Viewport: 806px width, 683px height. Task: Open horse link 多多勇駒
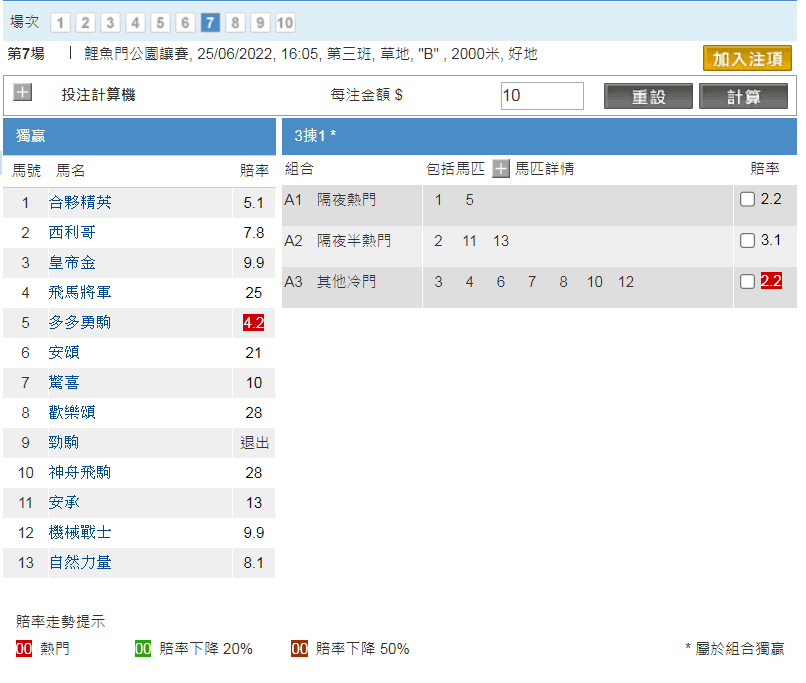(81, 323)
